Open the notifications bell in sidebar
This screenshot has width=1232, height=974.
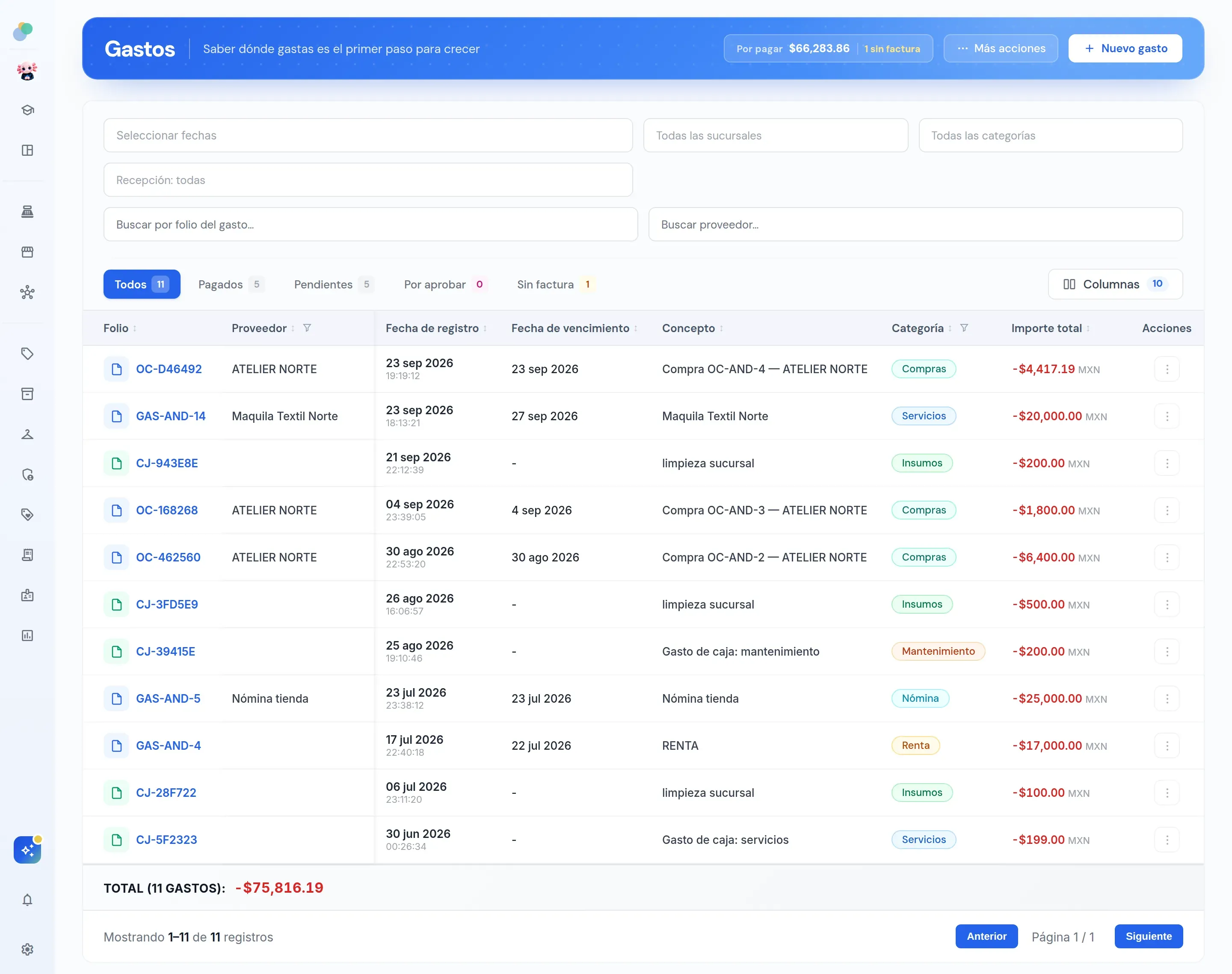27,900
